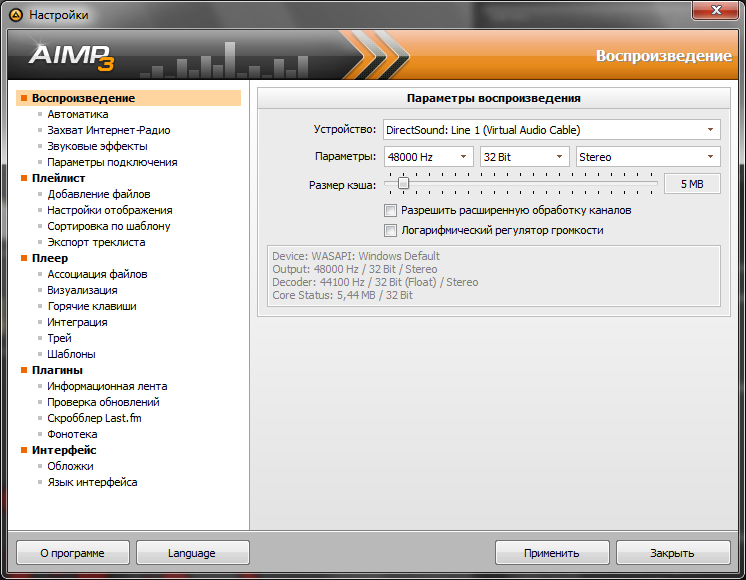Select the Плагины category
This screenshot has height=580, width=746.
[57, 370]
